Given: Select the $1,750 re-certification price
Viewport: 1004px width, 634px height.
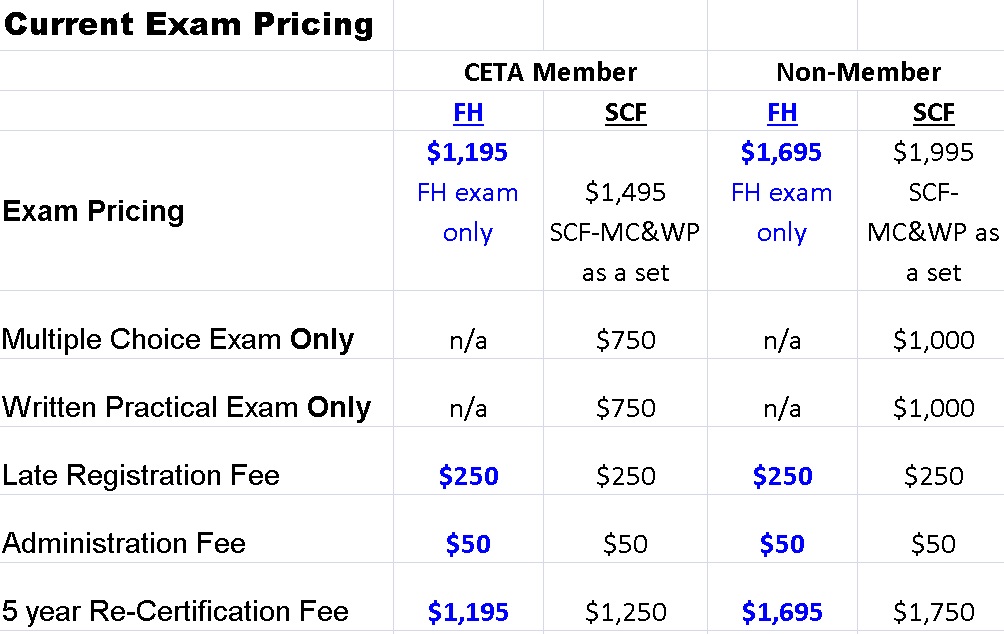Looking at the screenshot, I should 934,612.
